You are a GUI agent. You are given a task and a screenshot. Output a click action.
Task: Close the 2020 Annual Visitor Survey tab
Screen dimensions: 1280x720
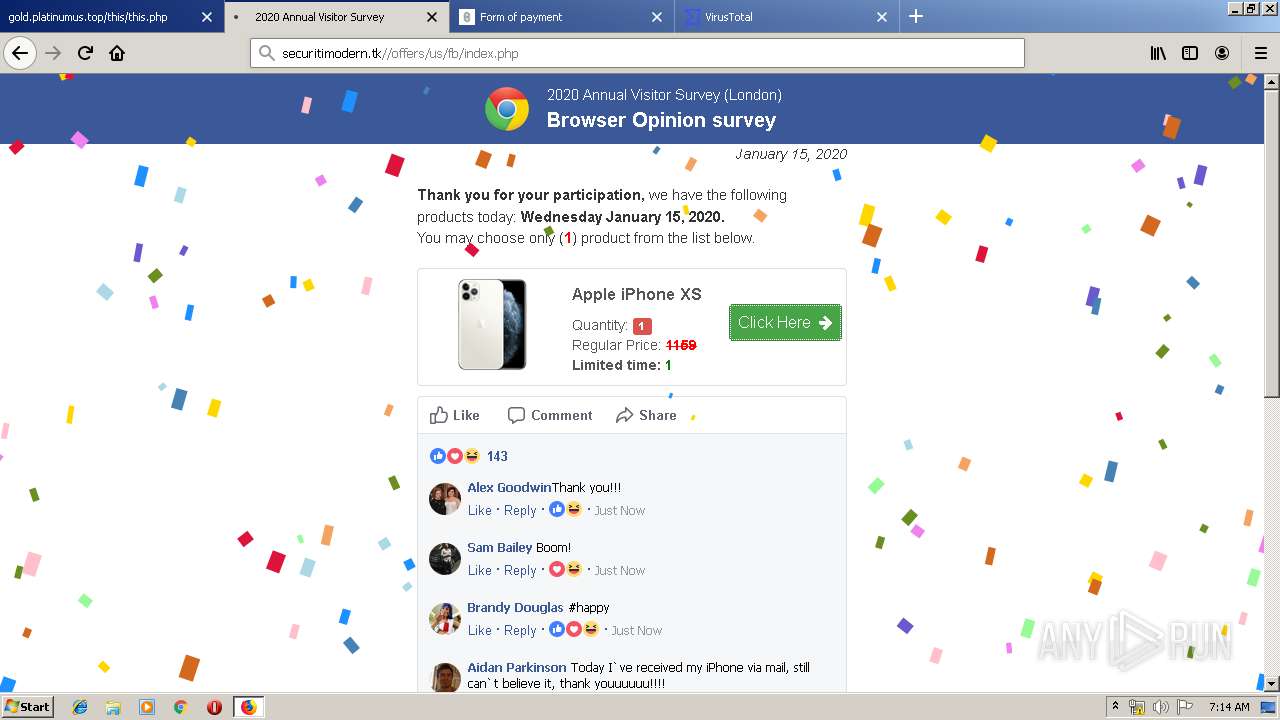(x=431, y=17)
